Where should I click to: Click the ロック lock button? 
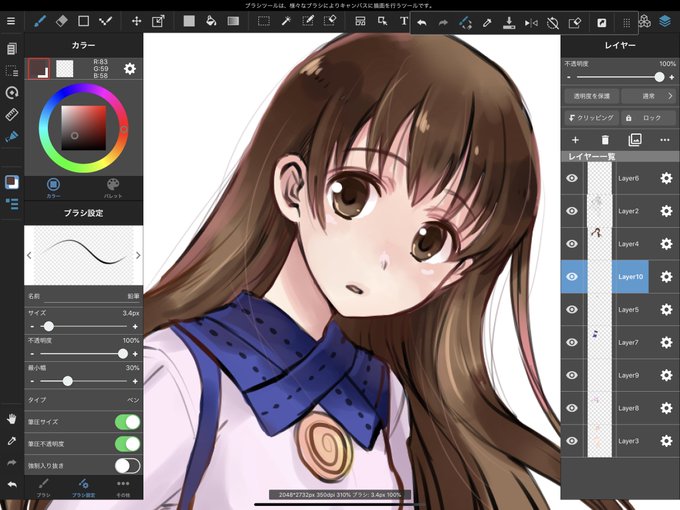[648, 118]
